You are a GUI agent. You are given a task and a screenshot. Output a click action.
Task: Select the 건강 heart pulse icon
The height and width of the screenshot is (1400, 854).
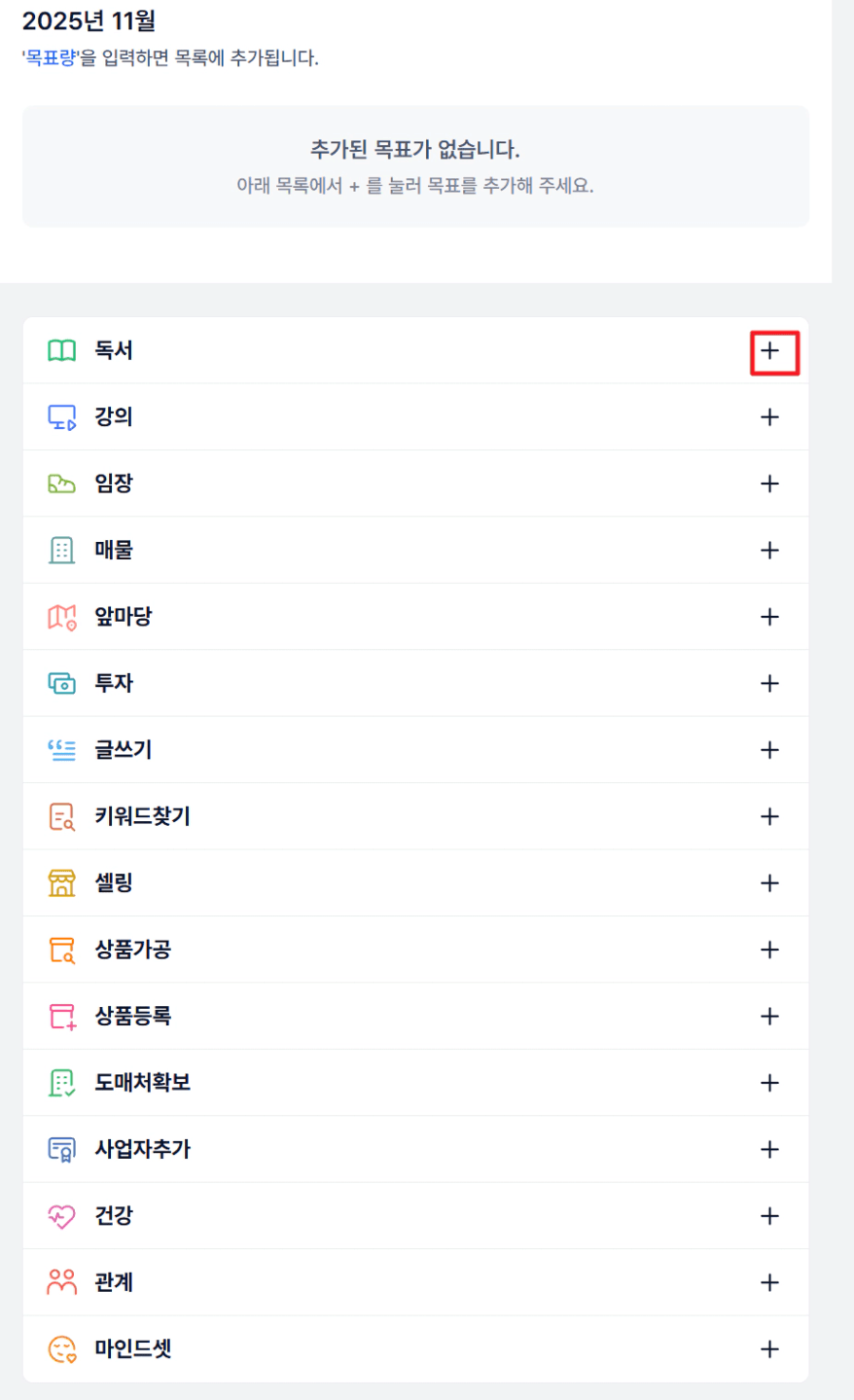click(62, 1216)
